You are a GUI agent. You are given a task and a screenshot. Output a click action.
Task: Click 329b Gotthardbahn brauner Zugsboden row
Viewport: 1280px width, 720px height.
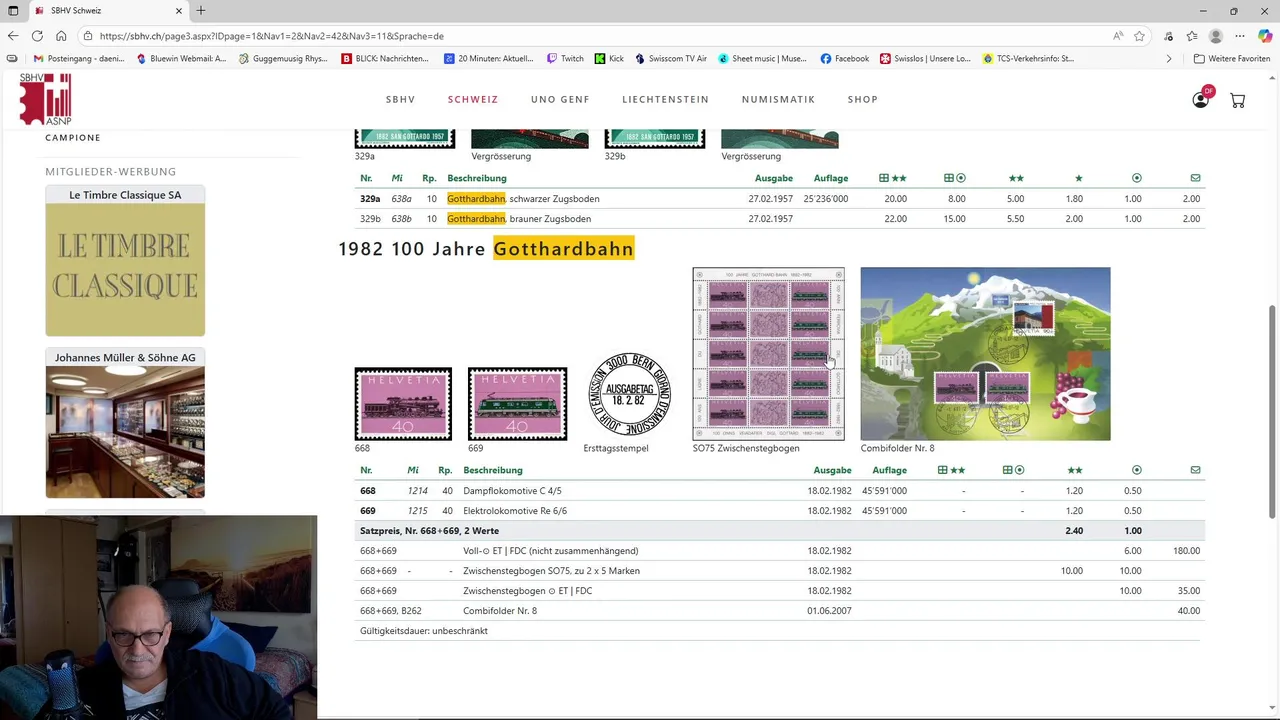(x=780, y=219)
